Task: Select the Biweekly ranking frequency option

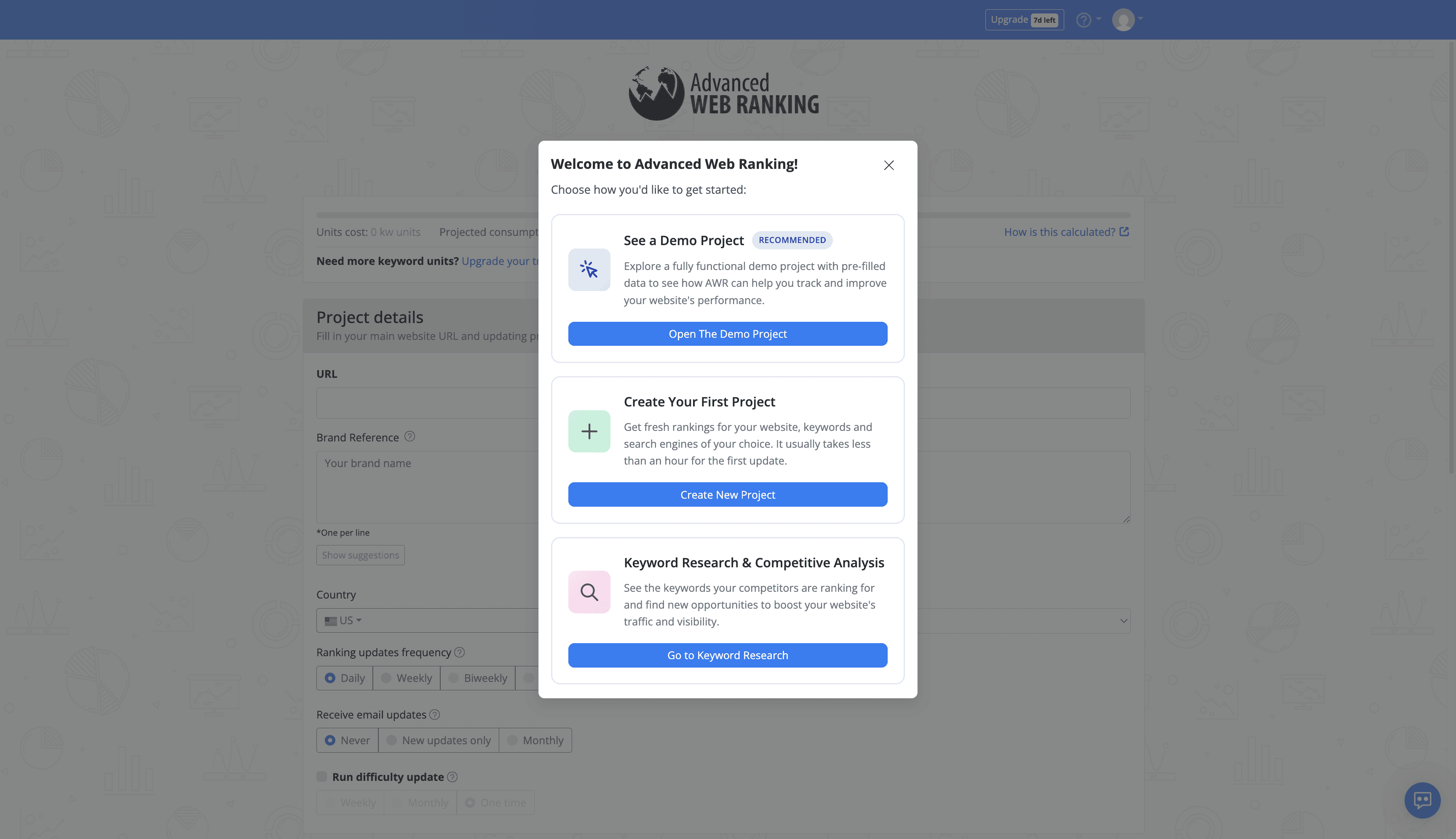Action: pos(478,678)
